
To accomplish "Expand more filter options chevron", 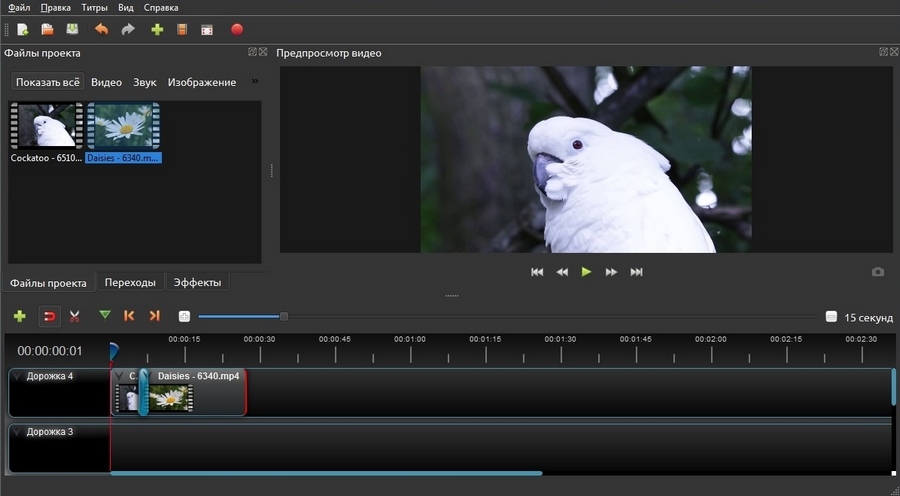I will pyautogui.click(x=255, y=81).
